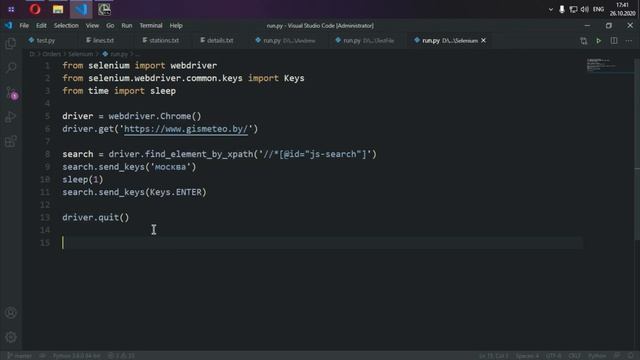Click the volume icon in system tray
This screenshot has height=360, width=640.
(584, 9)
